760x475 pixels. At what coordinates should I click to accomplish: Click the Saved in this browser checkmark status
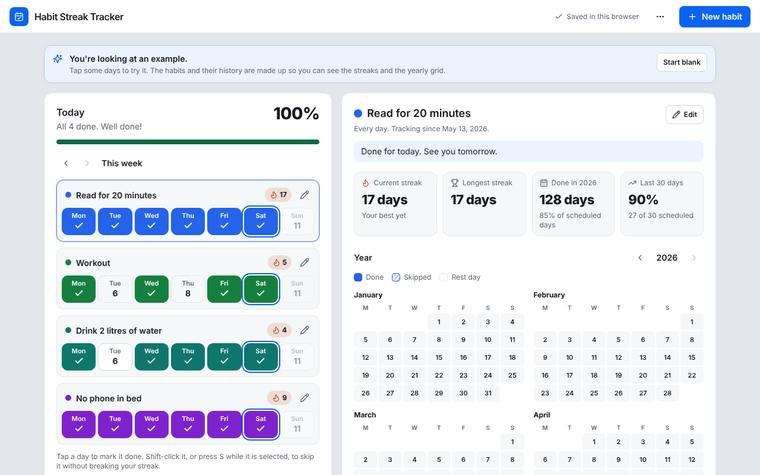click(x=597, y=16)
